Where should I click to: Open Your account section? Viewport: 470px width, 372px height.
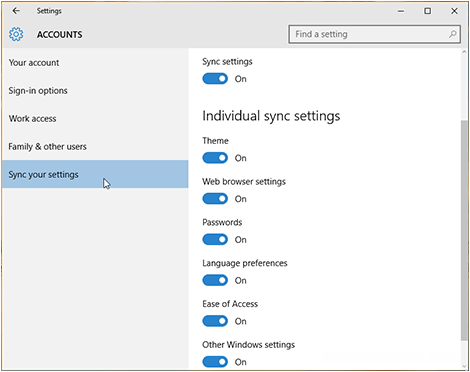(95, 63)
